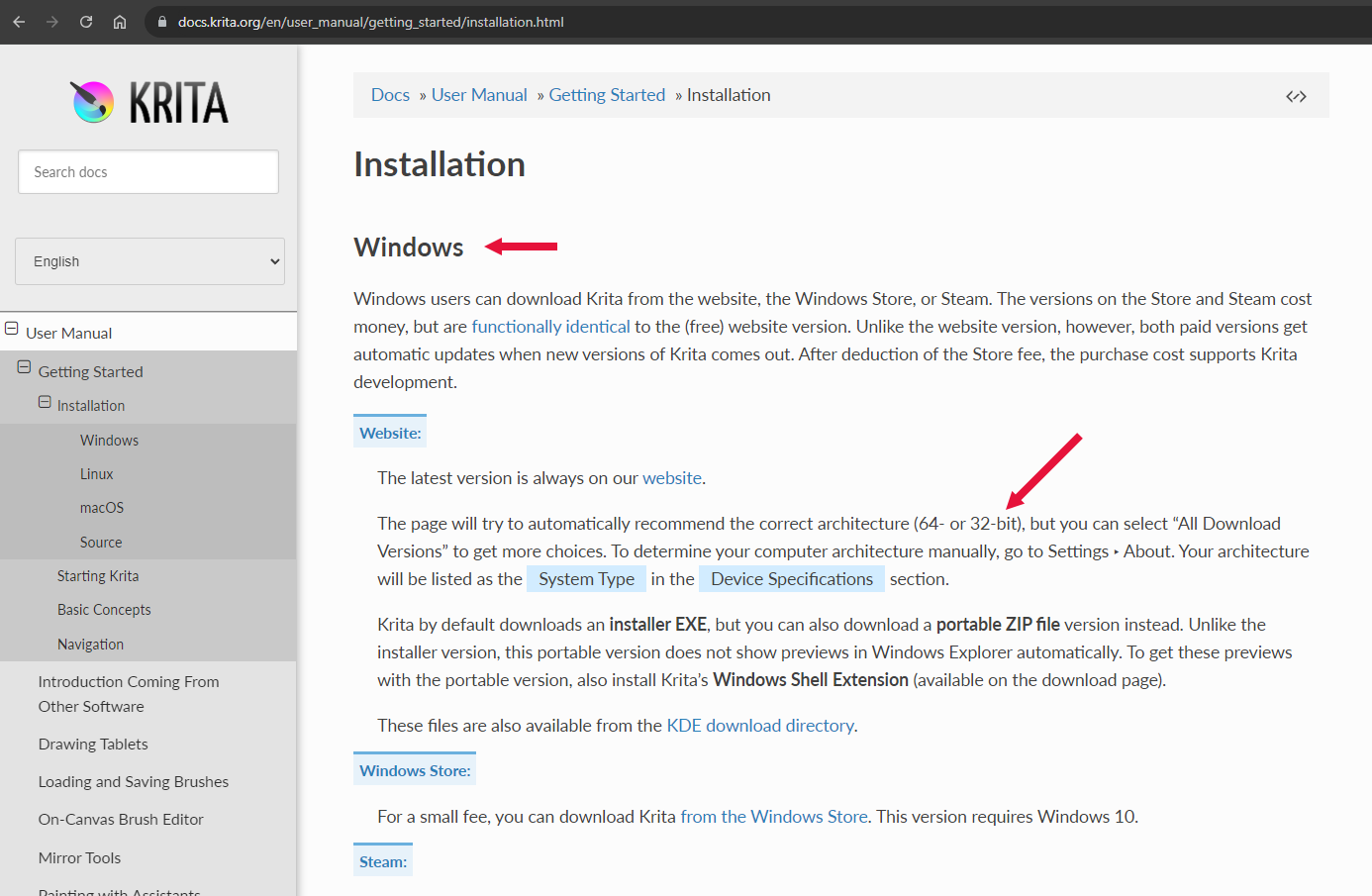1372x896 pixels.
Task: Click the browser home icon
Action: [120, 22]
